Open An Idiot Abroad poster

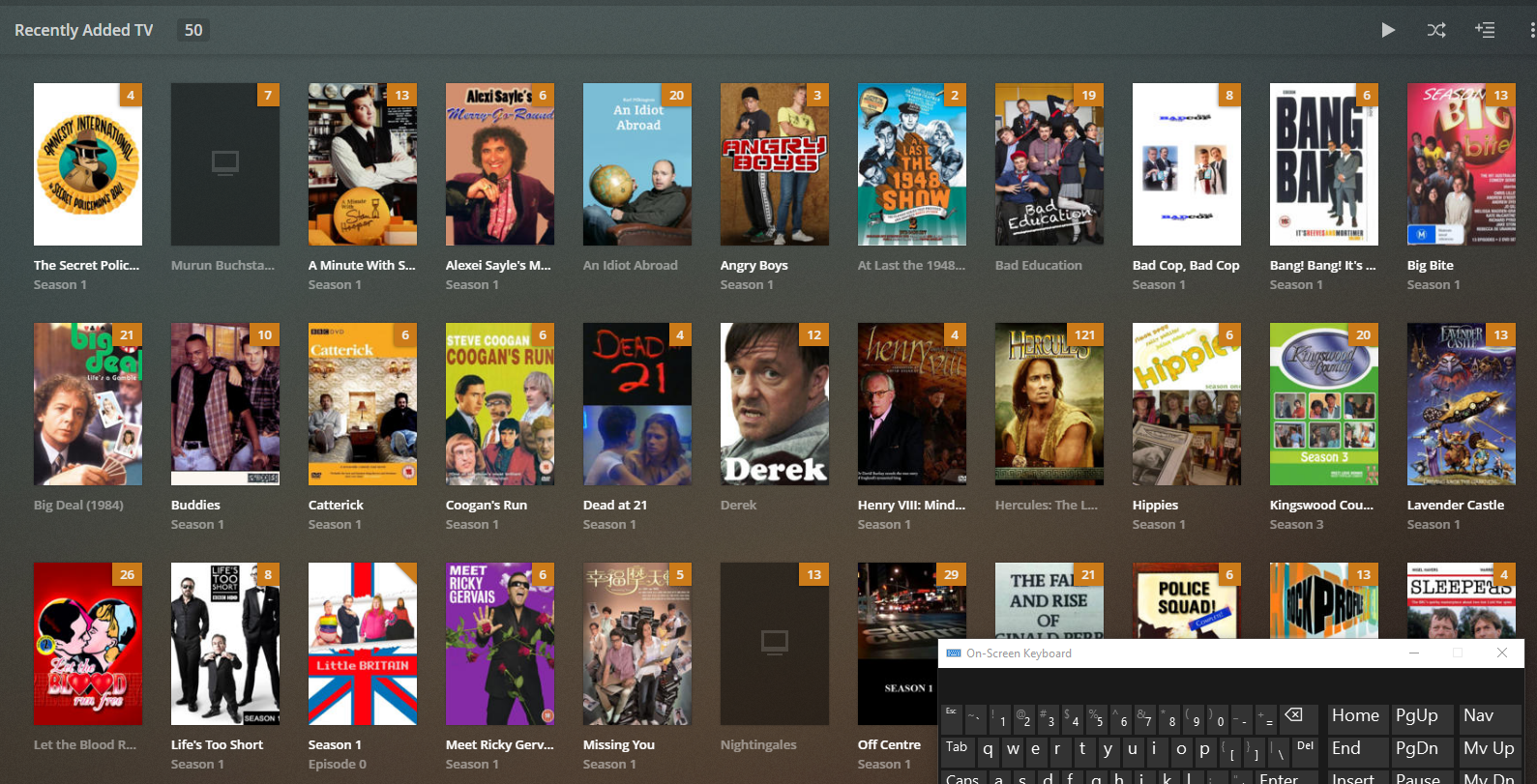pos(637,164)
